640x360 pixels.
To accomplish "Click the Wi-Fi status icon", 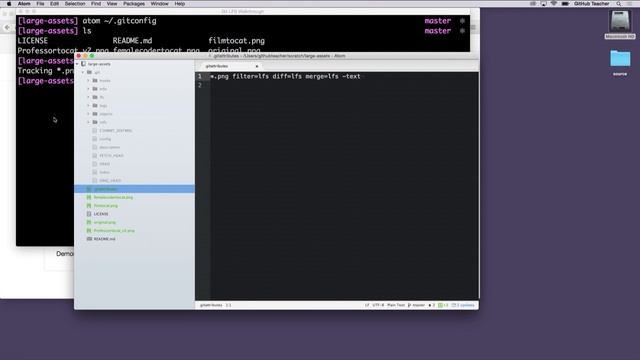I will click(554, 4).
